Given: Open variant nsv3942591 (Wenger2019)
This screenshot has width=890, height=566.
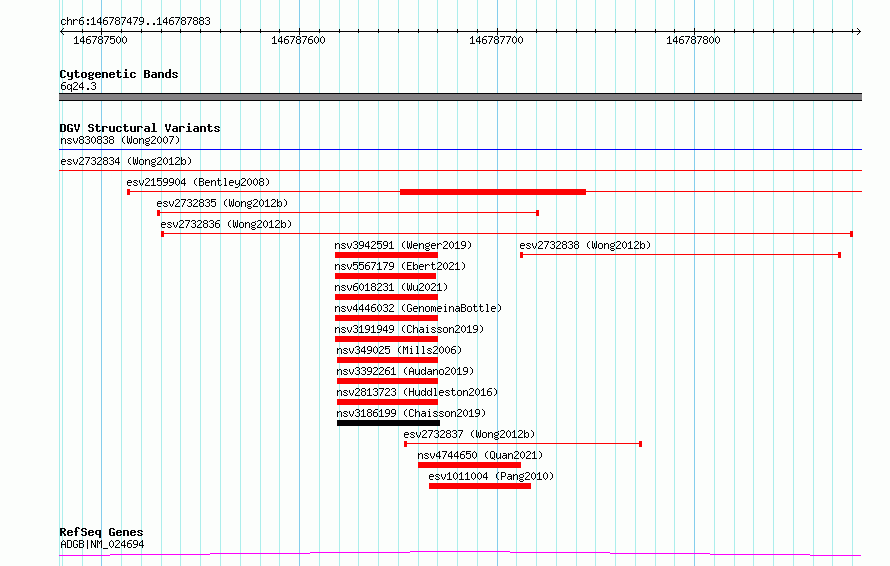Looking at the screenshot, I should [403, 245].
